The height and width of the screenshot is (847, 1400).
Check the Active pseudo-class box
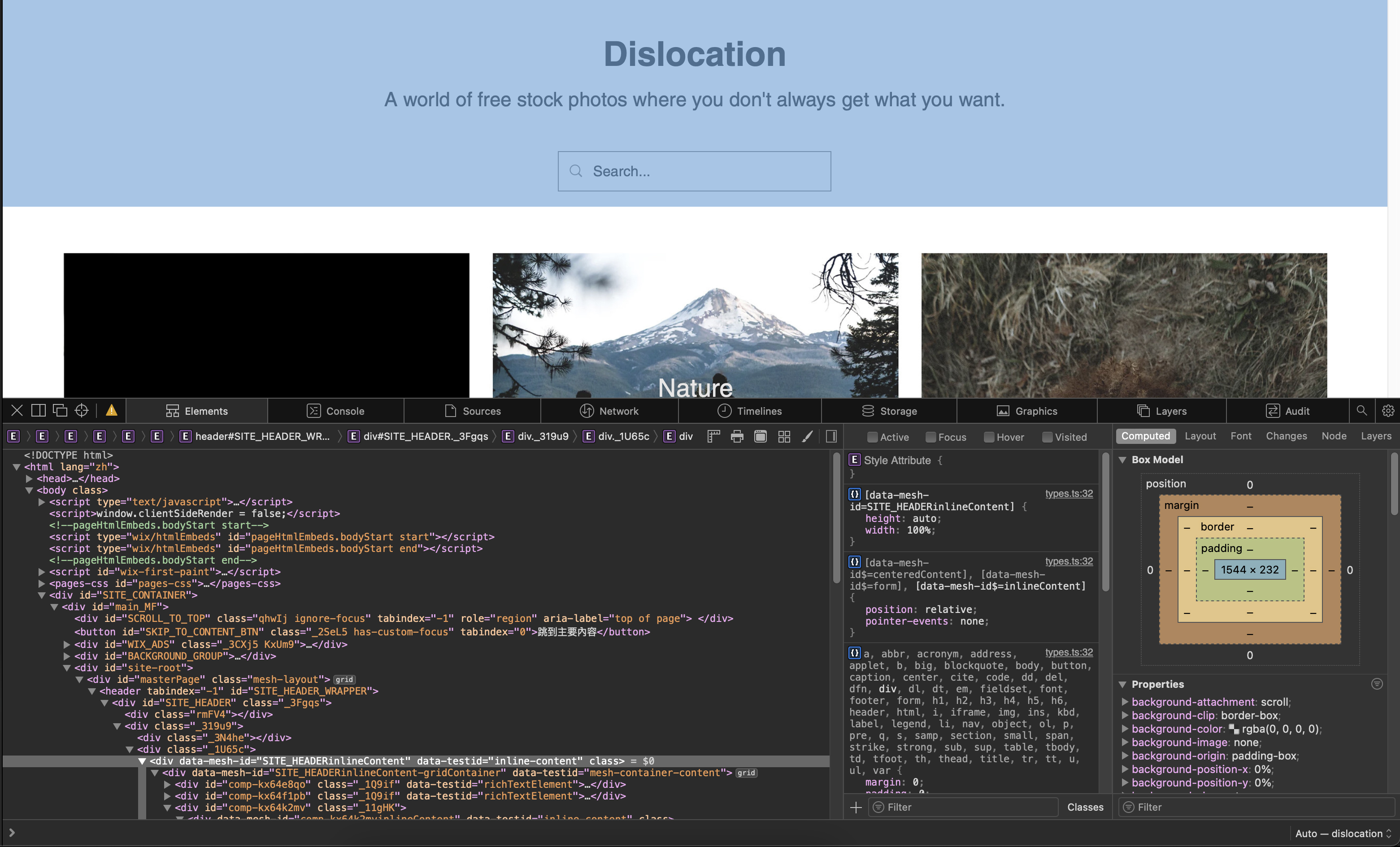pos(872,438)
